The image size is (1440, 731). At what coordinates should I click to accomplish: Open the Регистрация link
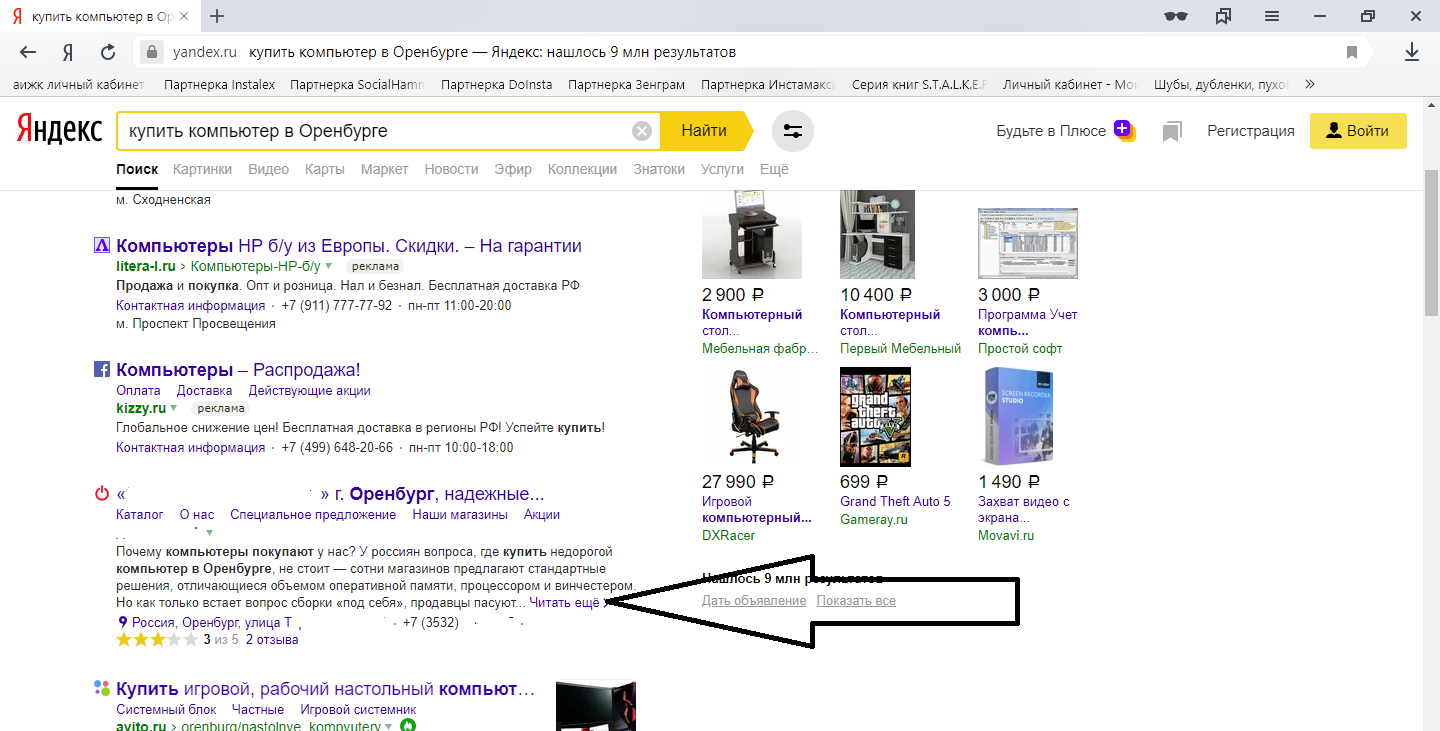click(1251, 131)
